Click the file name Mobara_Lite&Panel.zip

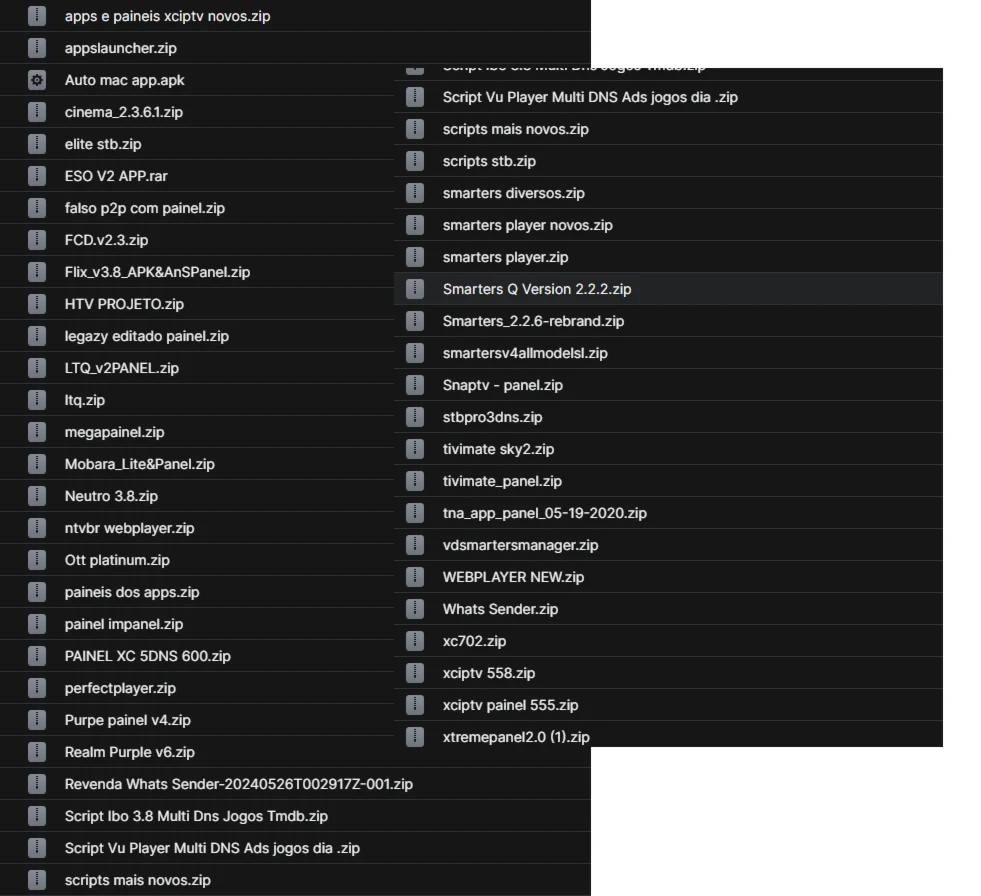coord(140,464)
